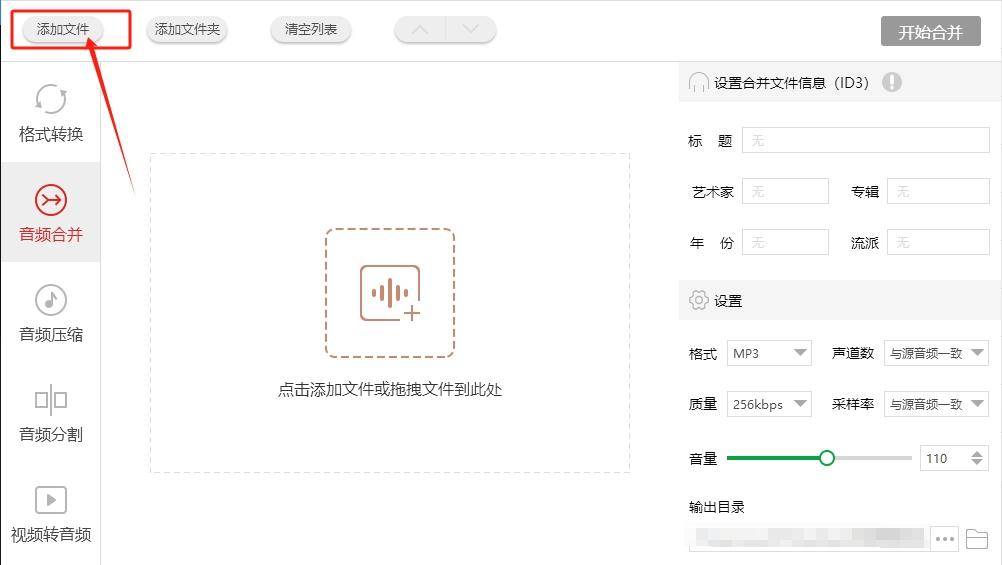Open the audio split tool
The image size is (1002, 565).
pyautogui.click(x=51, y=400)
